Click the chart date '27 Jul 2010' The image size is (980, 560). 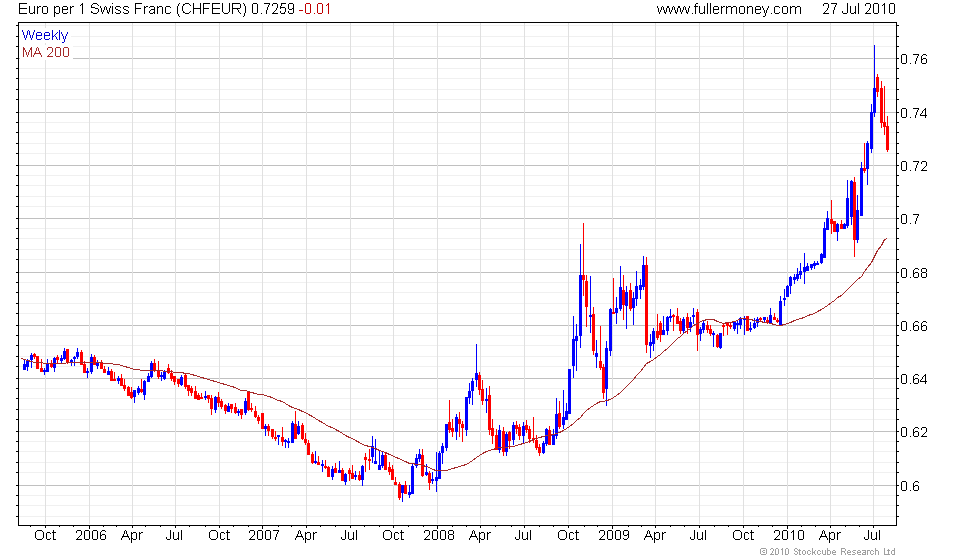(859, 9)
